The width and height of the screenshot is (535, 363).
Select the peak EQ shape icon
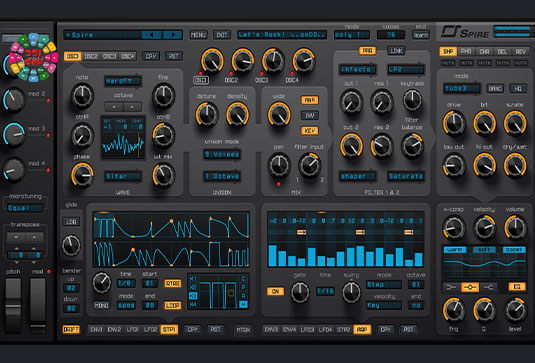pos(470,287)
